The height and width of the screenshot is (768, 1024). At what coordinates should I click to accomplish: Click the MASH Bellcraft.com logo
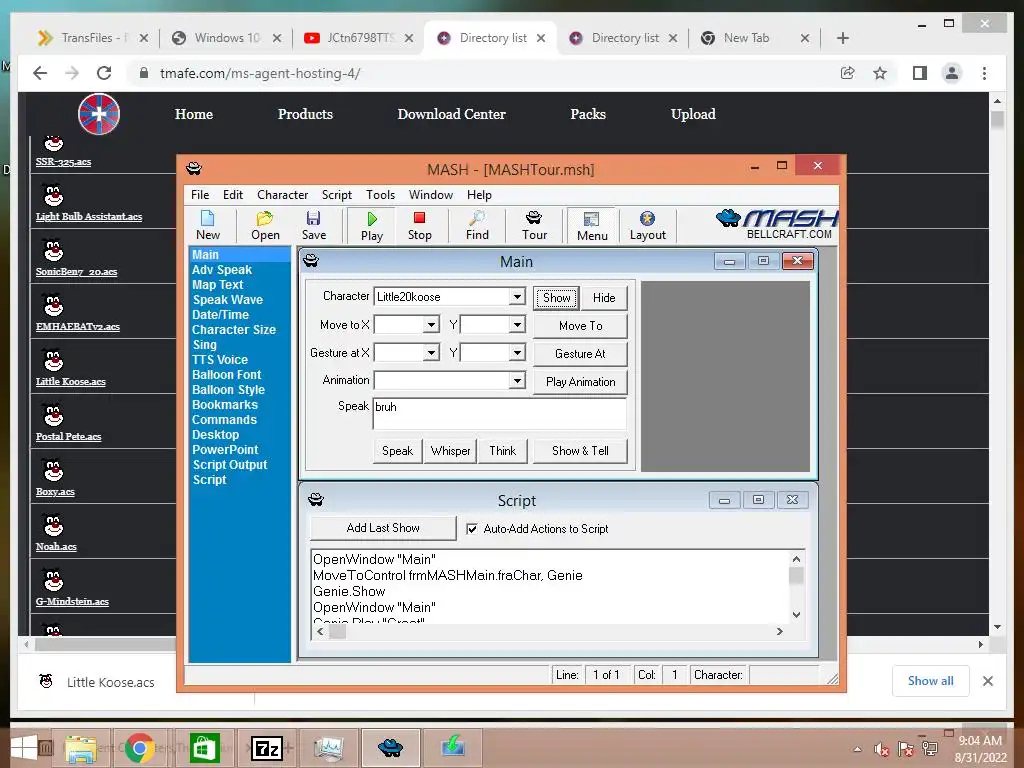click(x=777, y=224)
